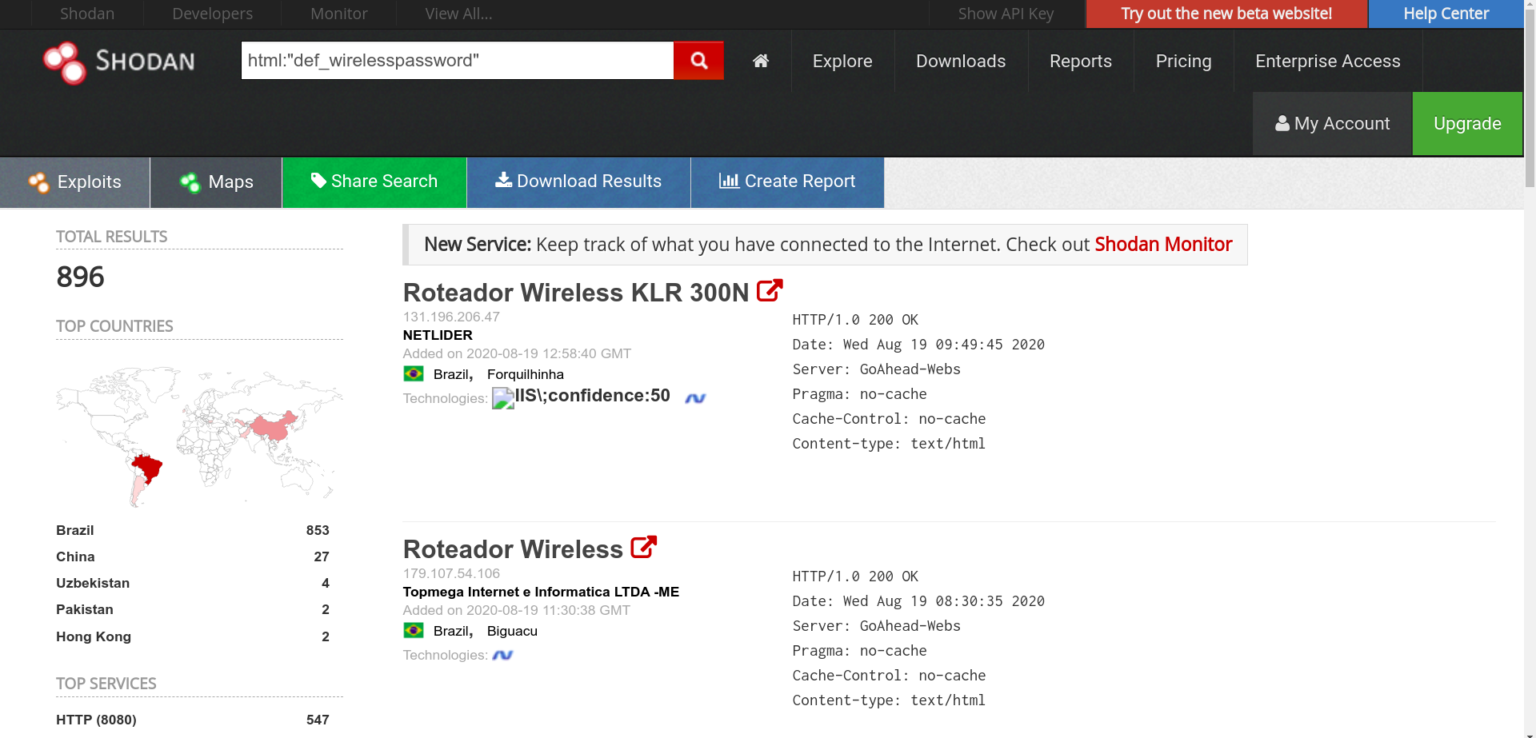Image resolution: width=1536 pixels, height=738 pixels.
Task: Click Download Results button
Action: (578, 182)
